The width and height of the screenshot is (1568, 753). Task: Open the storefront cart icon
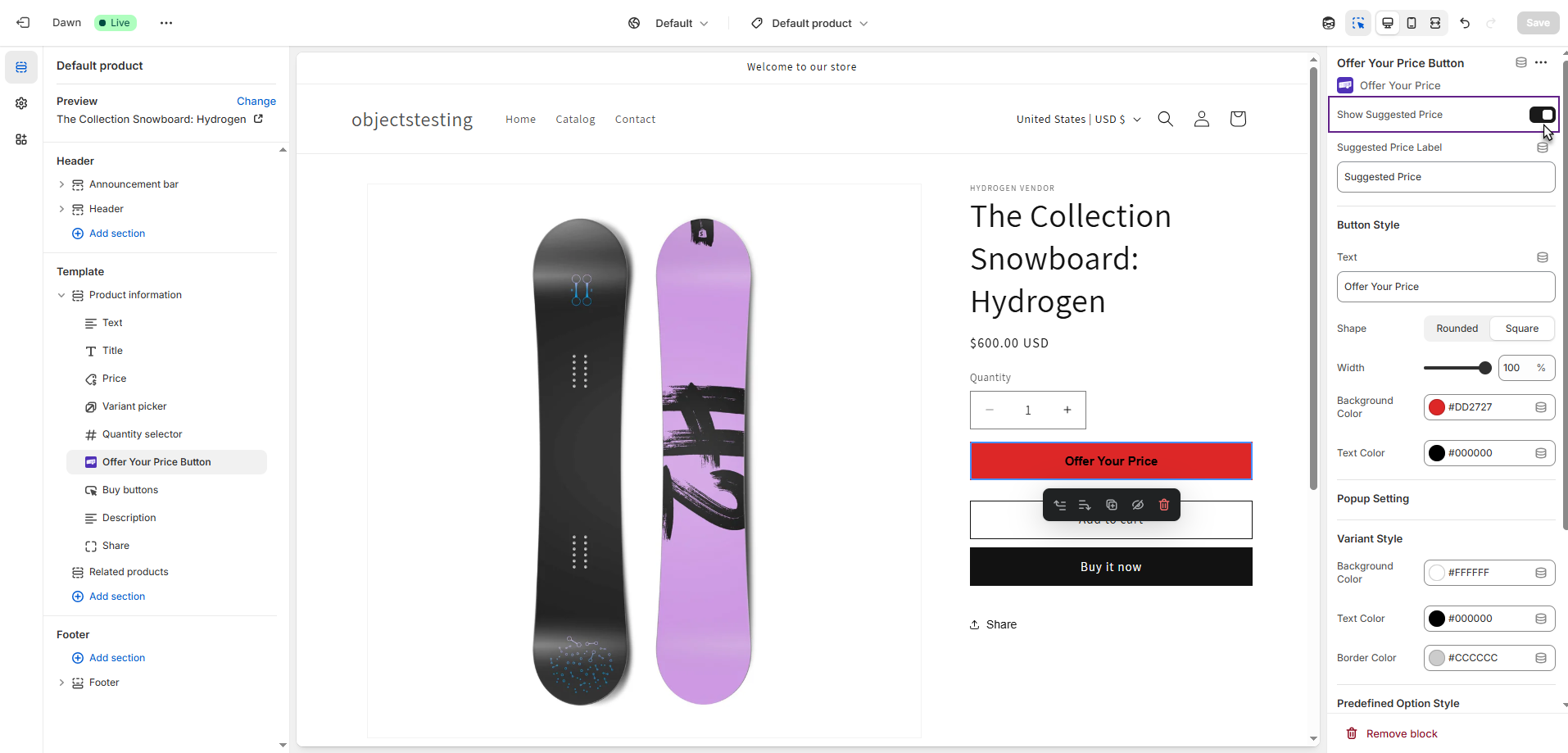pos(1238,119)
